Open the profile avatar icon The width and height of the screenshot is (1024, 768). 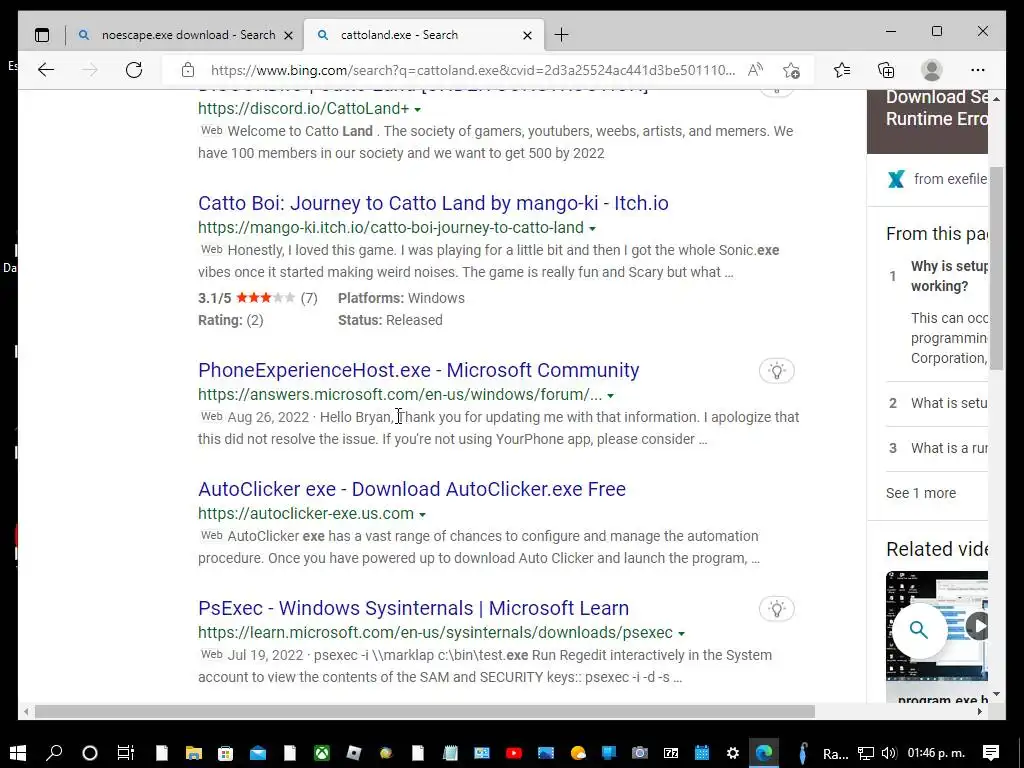(x=931, y=70)
